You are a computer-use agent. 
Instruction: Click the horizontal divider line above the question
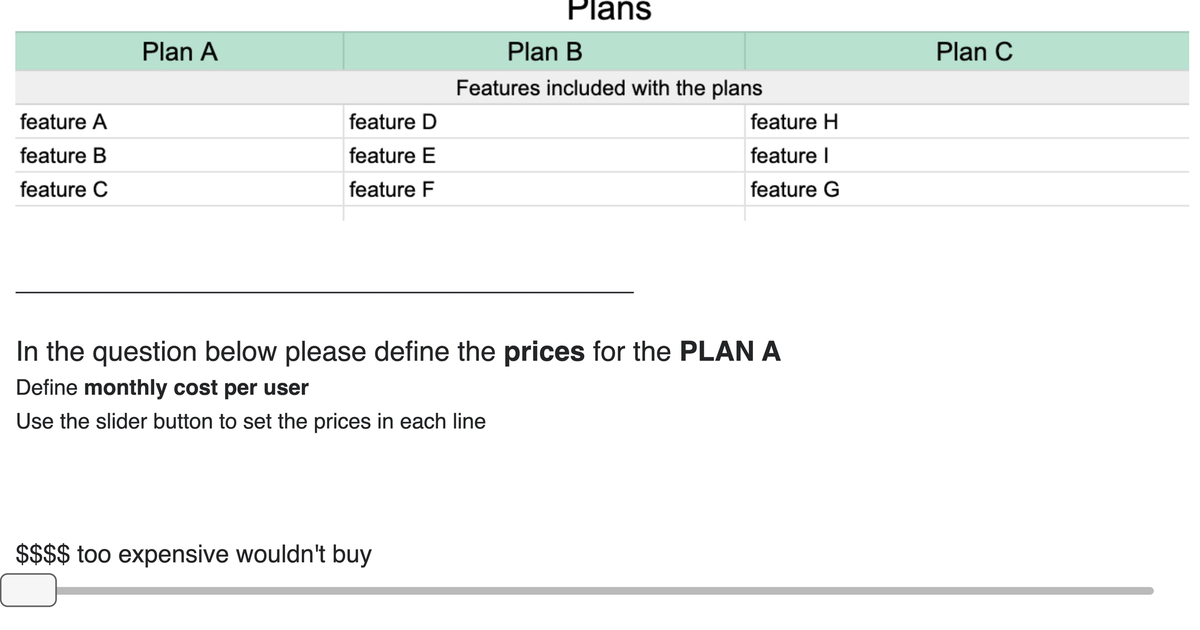coord(325,291)
